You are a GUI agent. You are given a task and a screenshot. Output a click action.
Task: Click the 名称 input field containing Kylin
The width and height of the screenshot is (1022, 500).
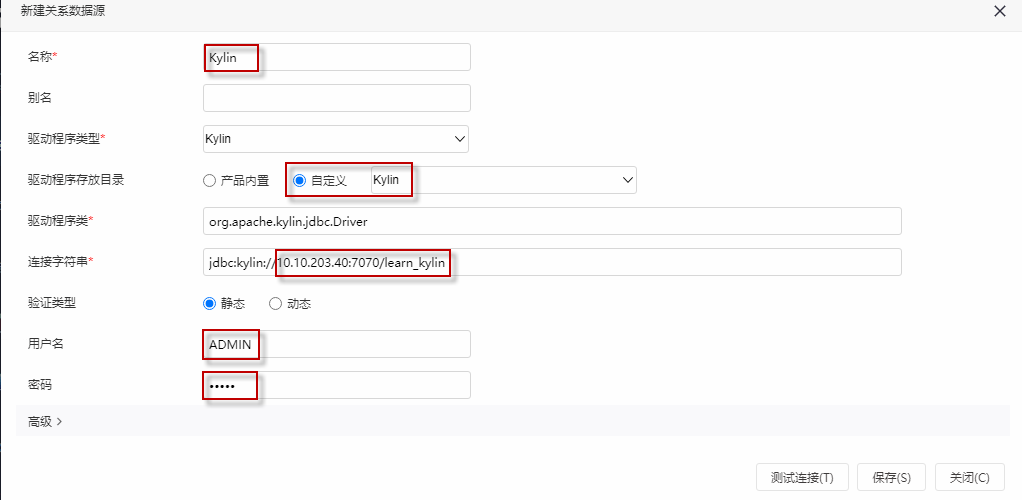(336, 57)
